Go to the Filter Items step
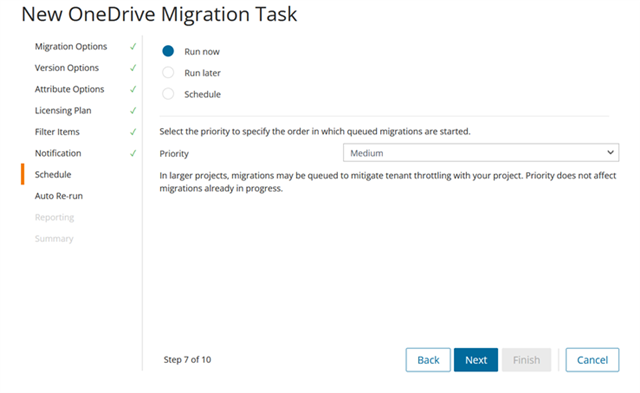The width and height of the screenshot is (640, 393). tap(57, 132)
